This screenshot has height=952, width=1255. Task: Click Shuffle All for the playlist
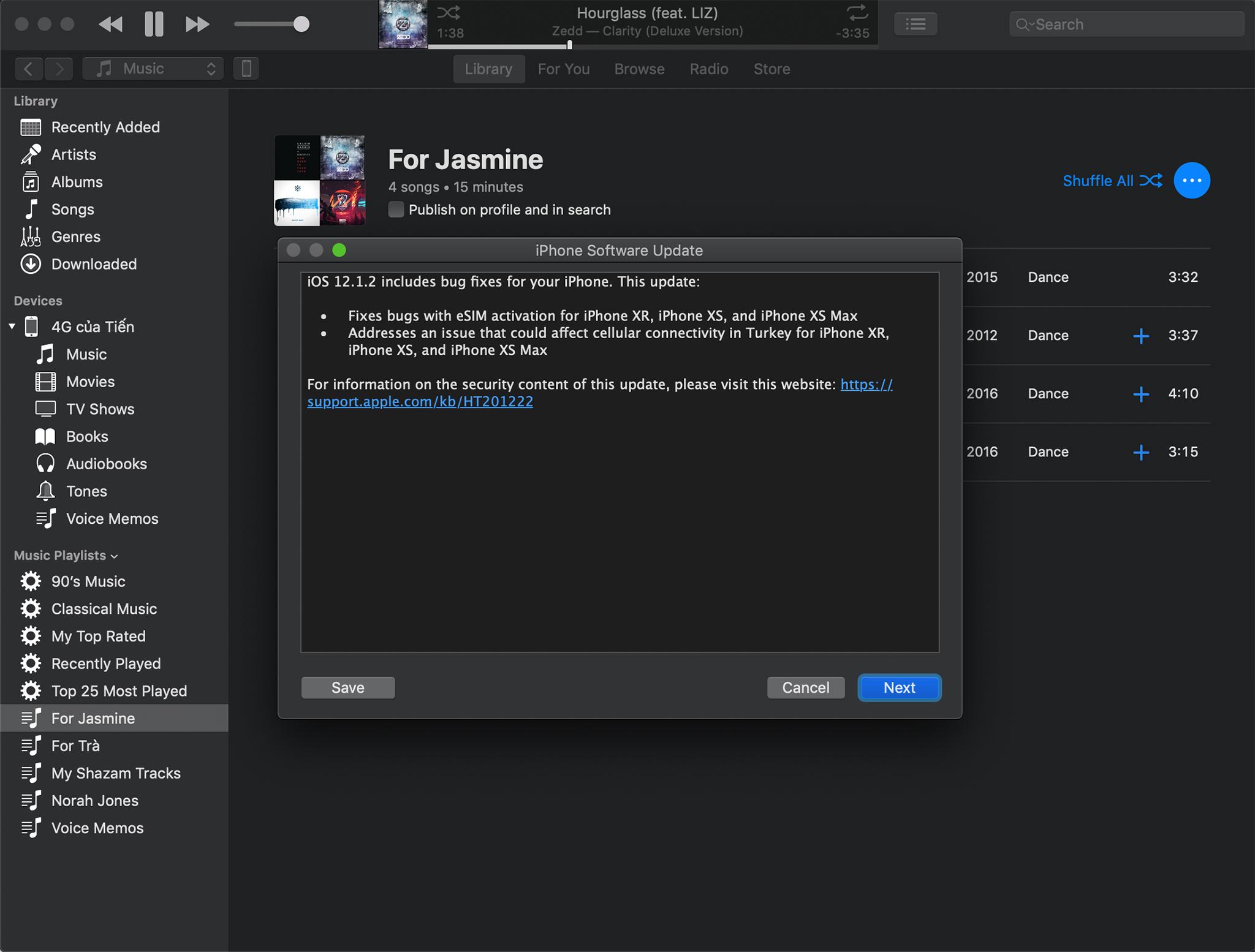click(x=1112, y=181)
